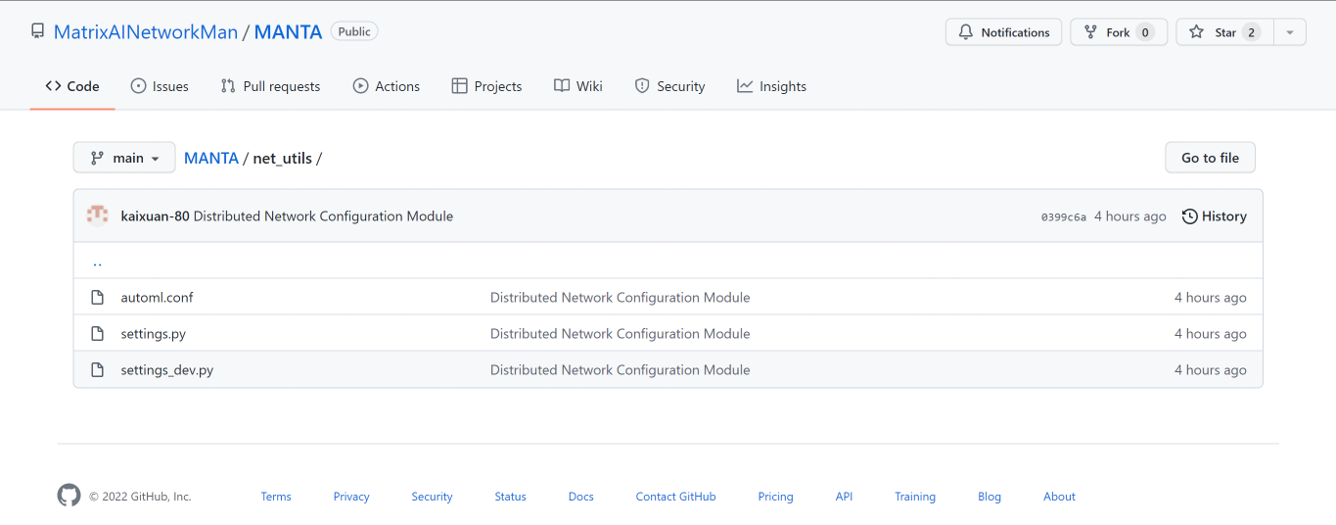Screen dimensions: 1336x525
Task: Open kaixuan-80 author profile link
Action: tap(155, 216)
